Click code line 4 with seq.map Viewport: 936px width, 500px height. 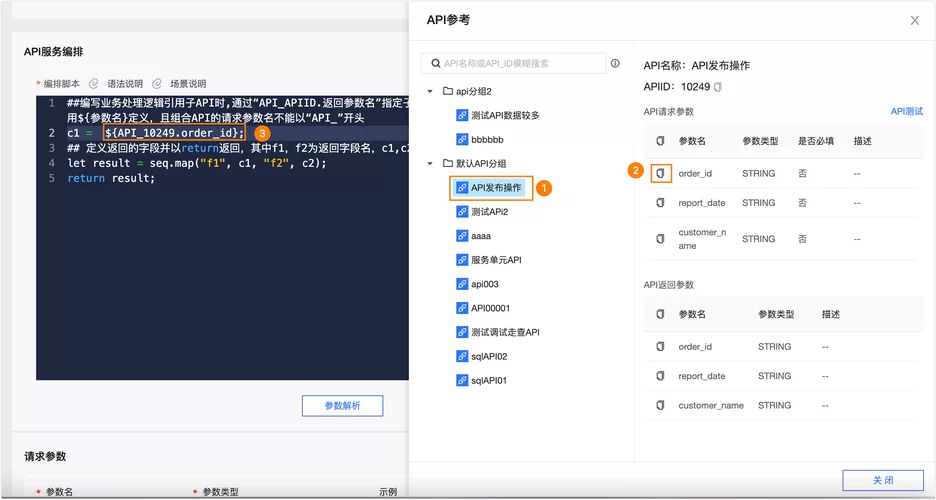[x=197, y=163]
